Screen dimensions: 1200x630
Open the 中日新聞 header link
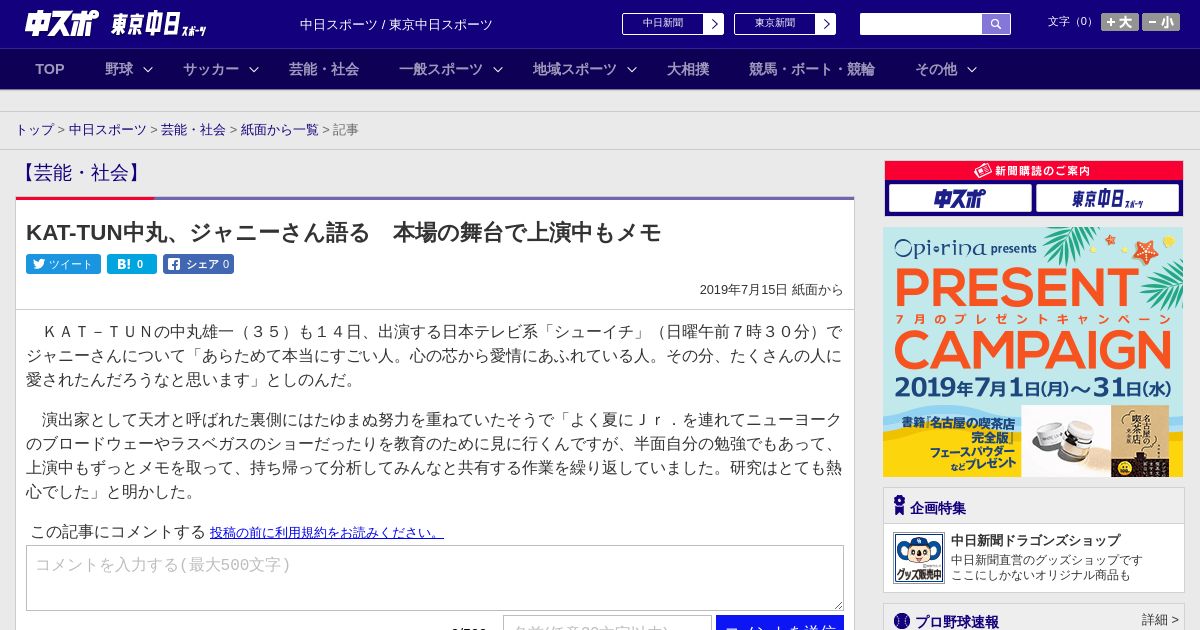tap(672, 24)
